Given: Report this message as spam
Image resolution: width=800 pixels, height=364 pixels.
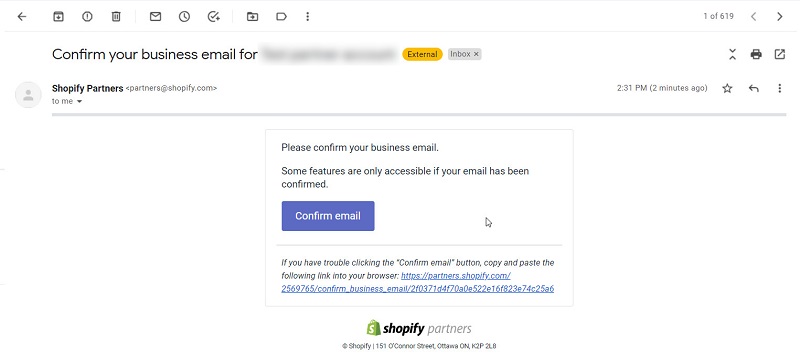Looking at the screenshot, I should tap(87, 16).
